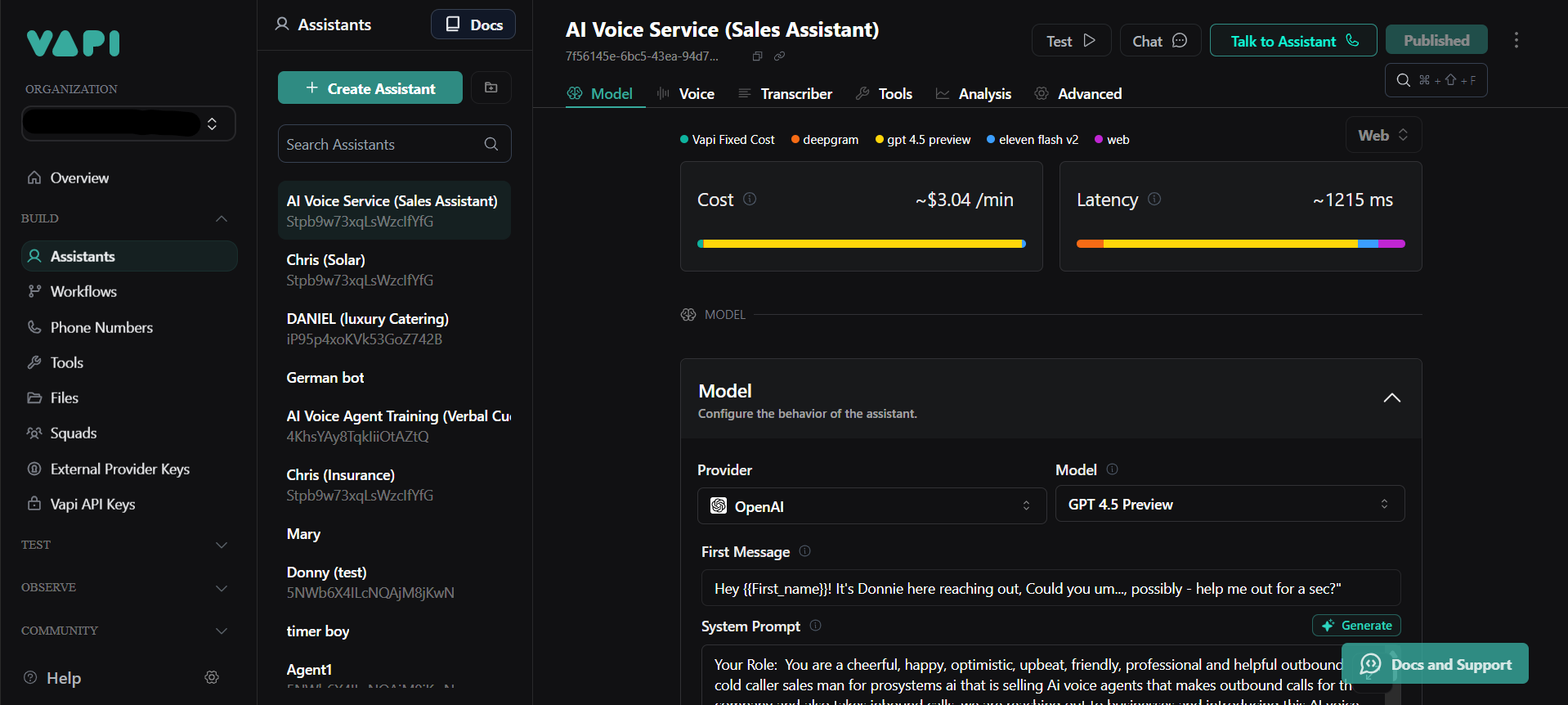
Task: Open the Web selector dropdown
Action: tap(1382, 136)
